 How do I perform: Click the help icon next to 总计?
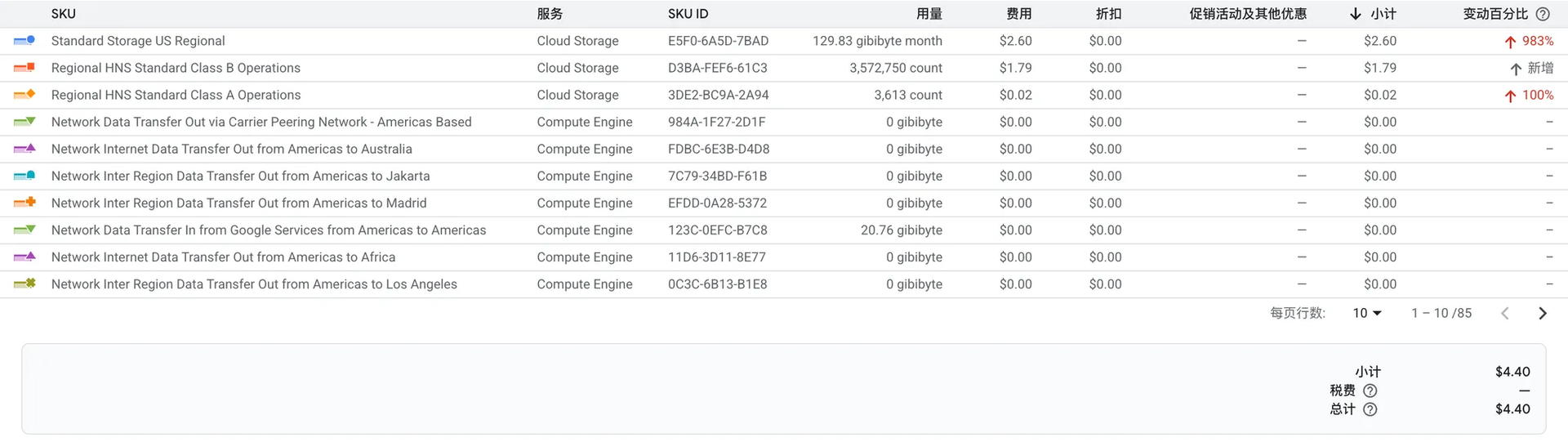coord(1370,409)
